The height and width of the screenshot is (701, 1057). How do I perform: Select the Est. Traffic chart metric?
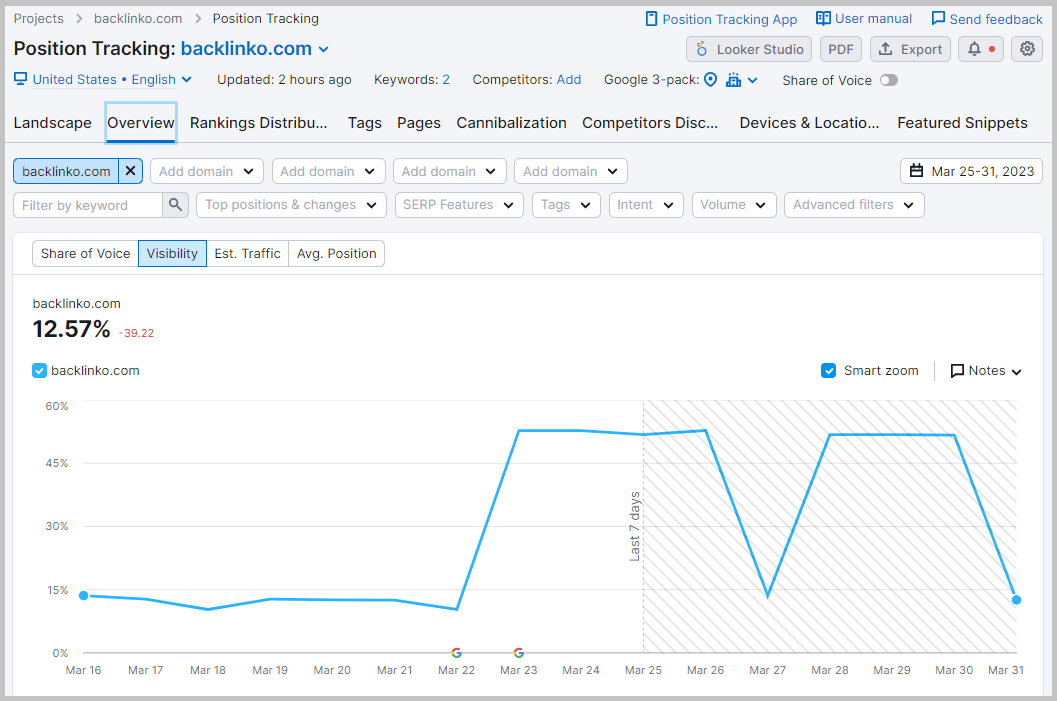pos(247,253)
